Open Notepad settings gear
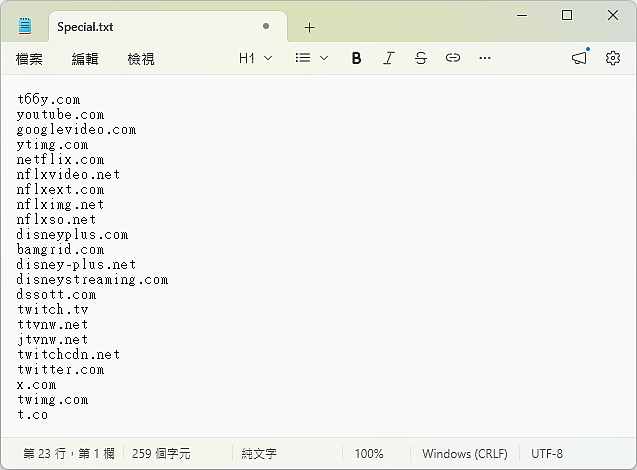 613,58
